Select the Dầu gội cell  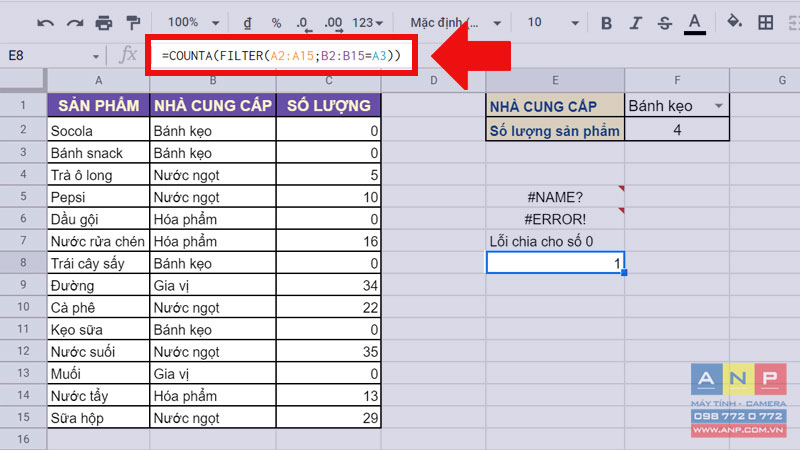[x=98, y=219]
